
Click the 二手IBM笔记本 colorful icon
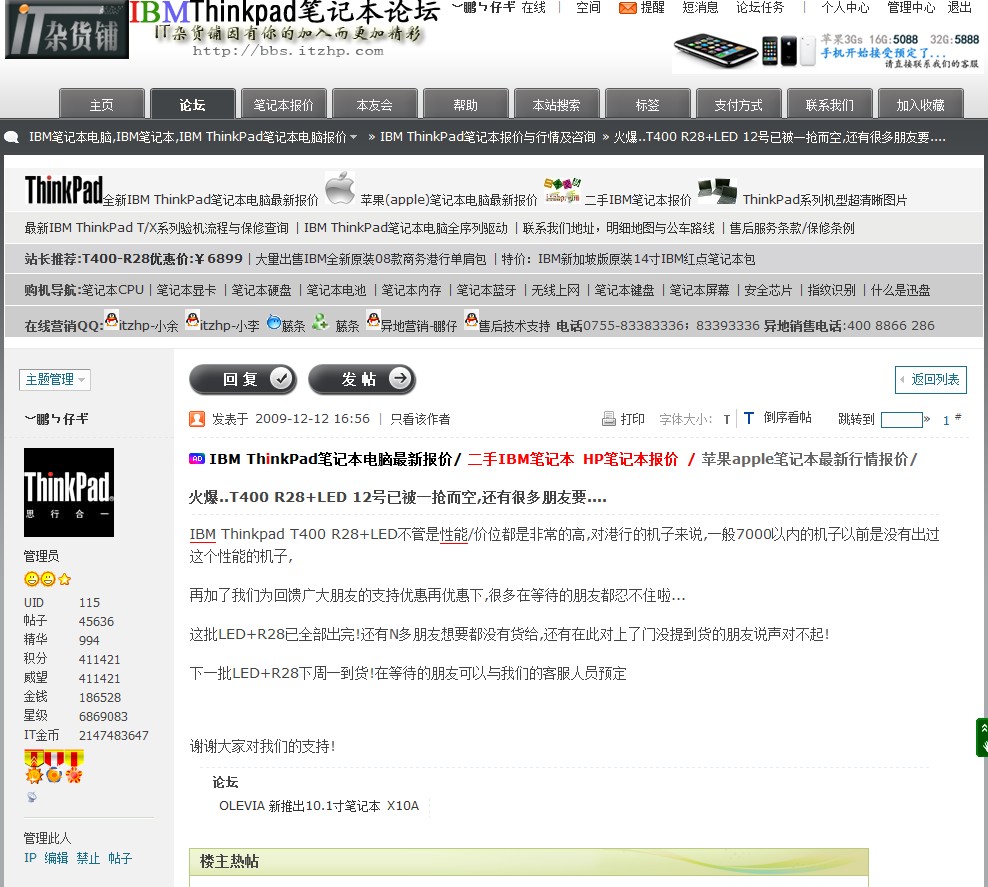pos(562,191)
